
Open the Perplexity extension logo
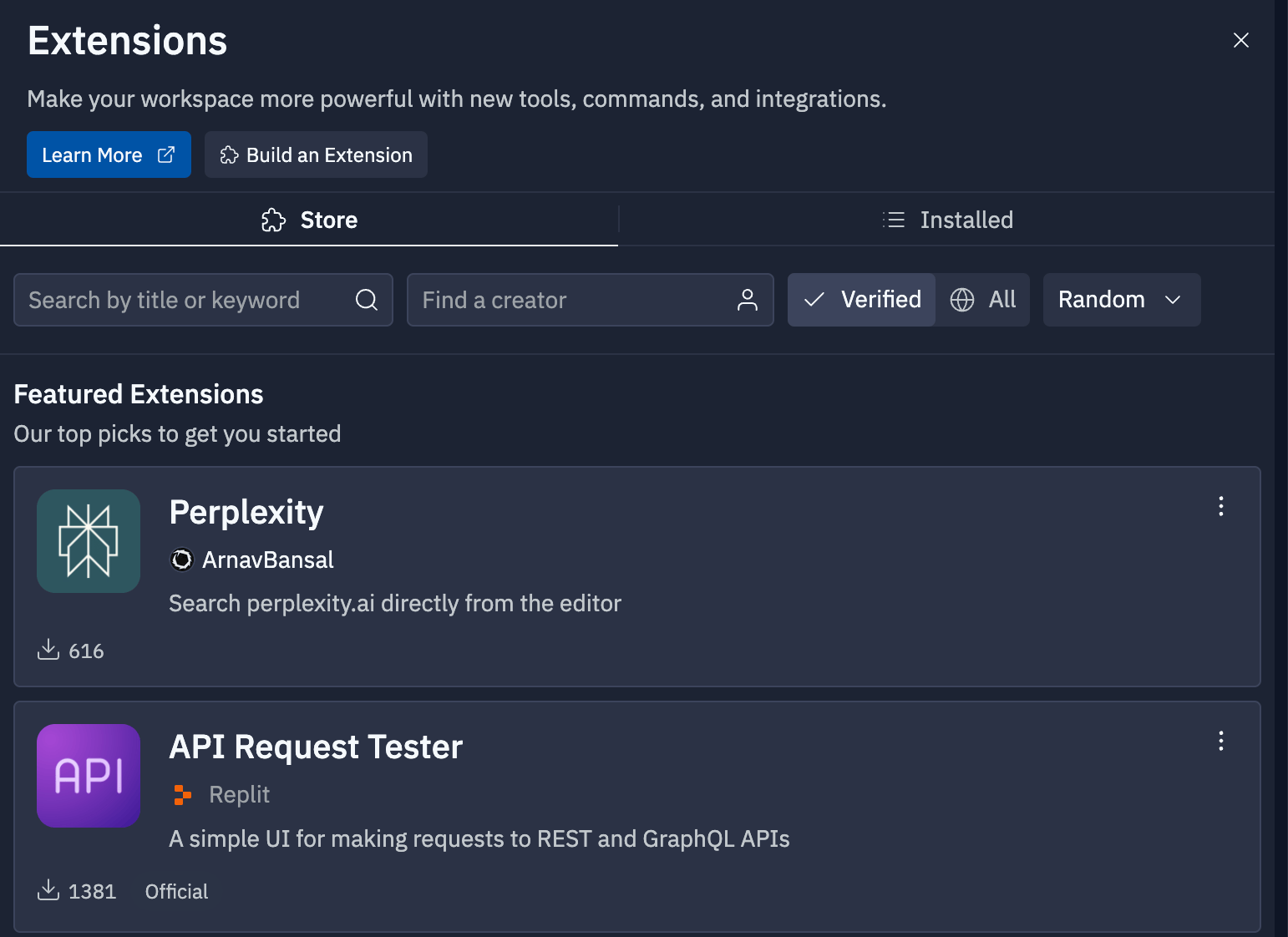[89, 541]
